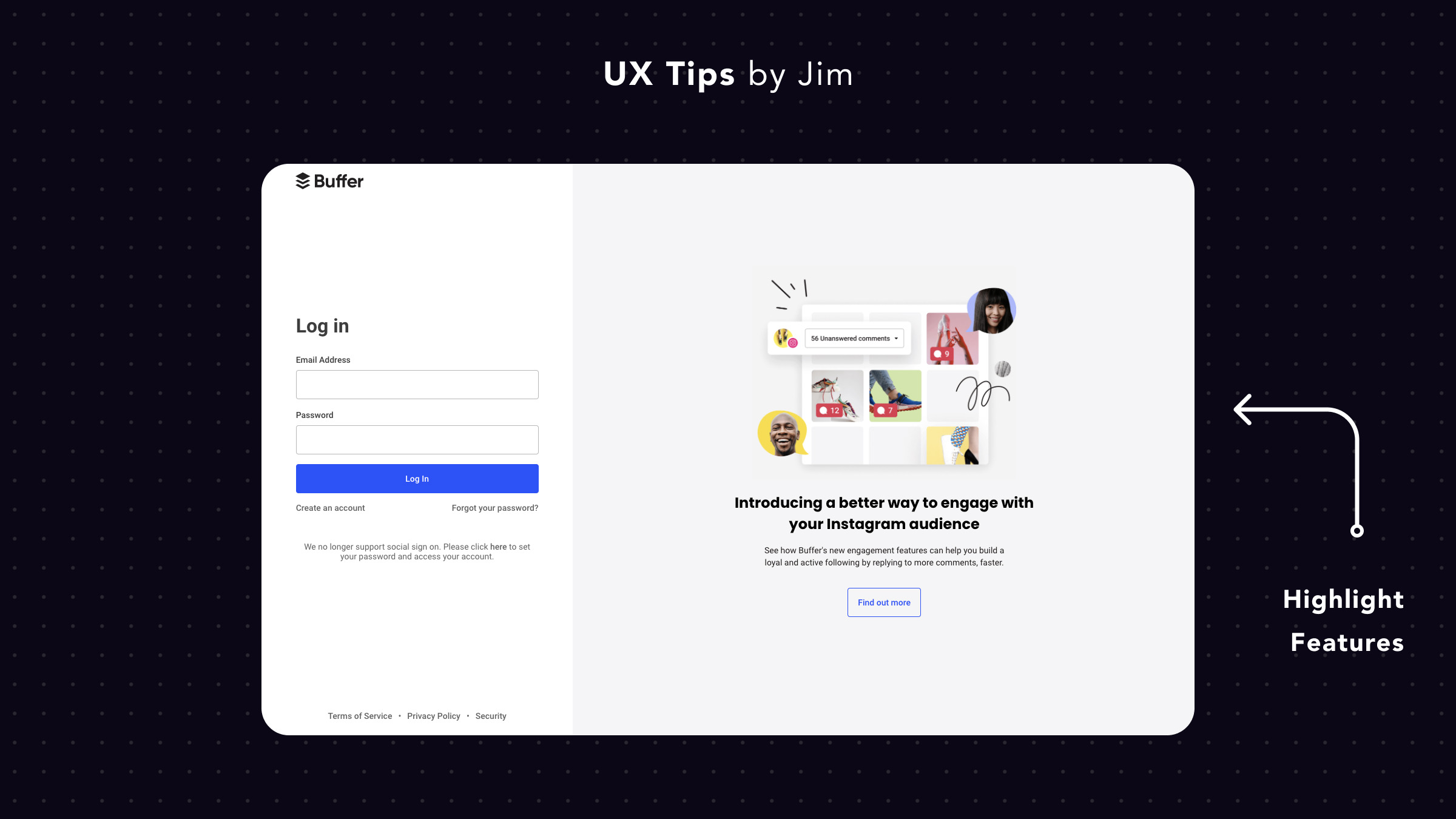Viewport: 1456px width, 819px height.
Task: Click the 'Find out more' button
Action: [x=884, y=602]
